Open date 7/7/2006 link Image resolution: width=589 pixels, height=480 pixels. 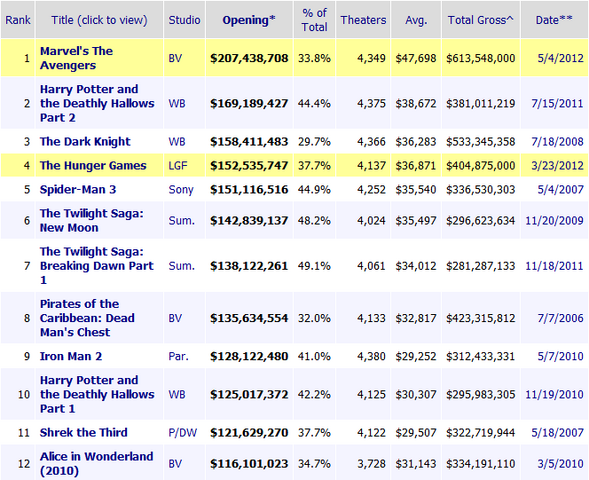560,318
